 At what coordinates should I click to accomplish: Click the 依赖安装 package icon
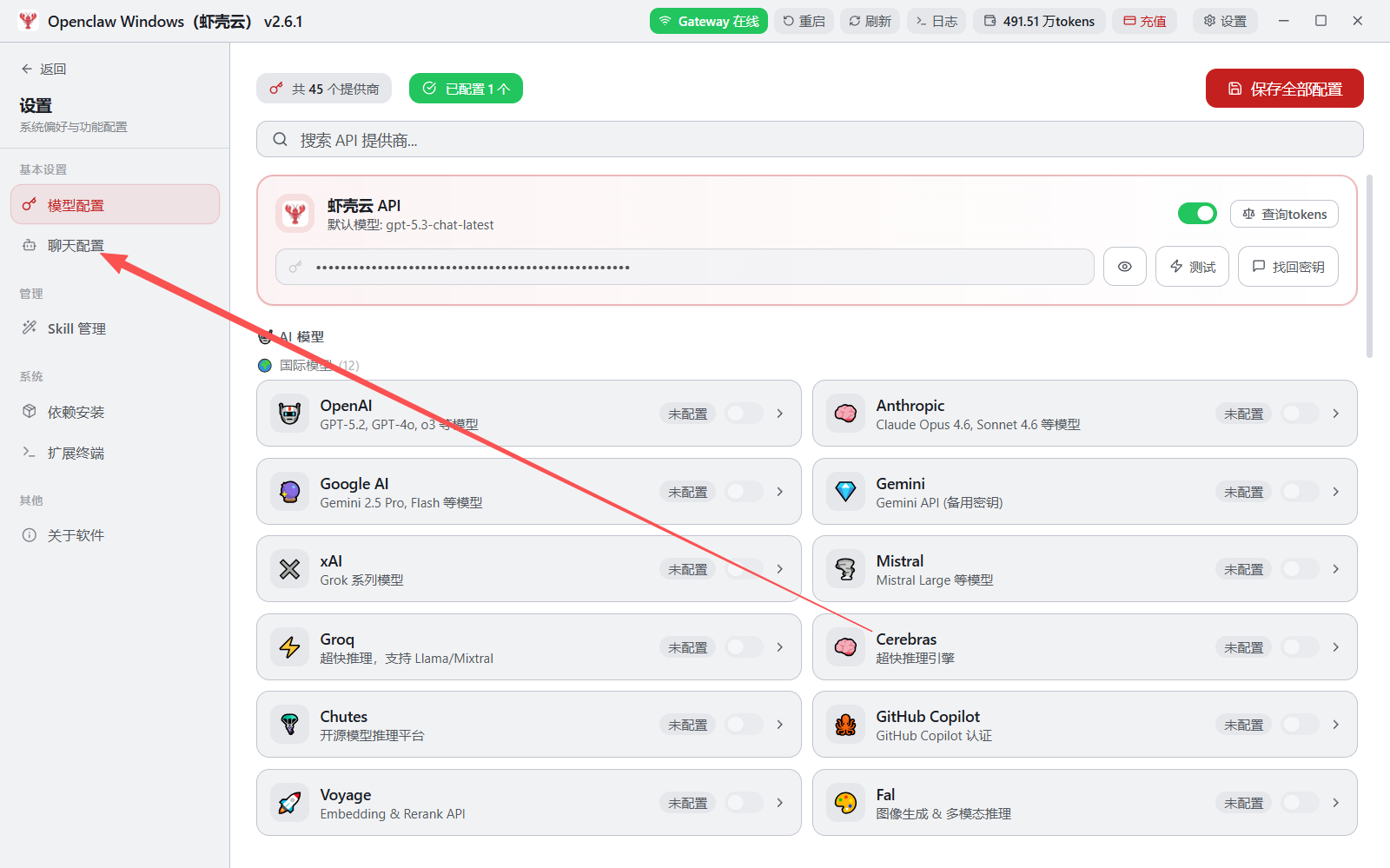[30, 411]
